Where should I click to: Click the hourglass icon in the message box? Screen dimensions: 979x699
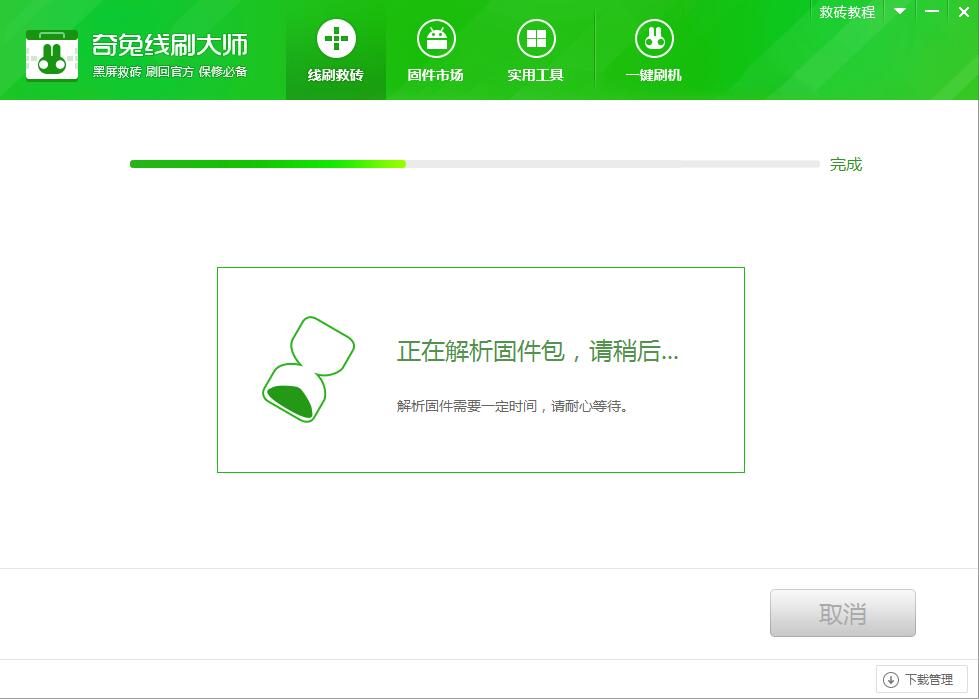308,370
